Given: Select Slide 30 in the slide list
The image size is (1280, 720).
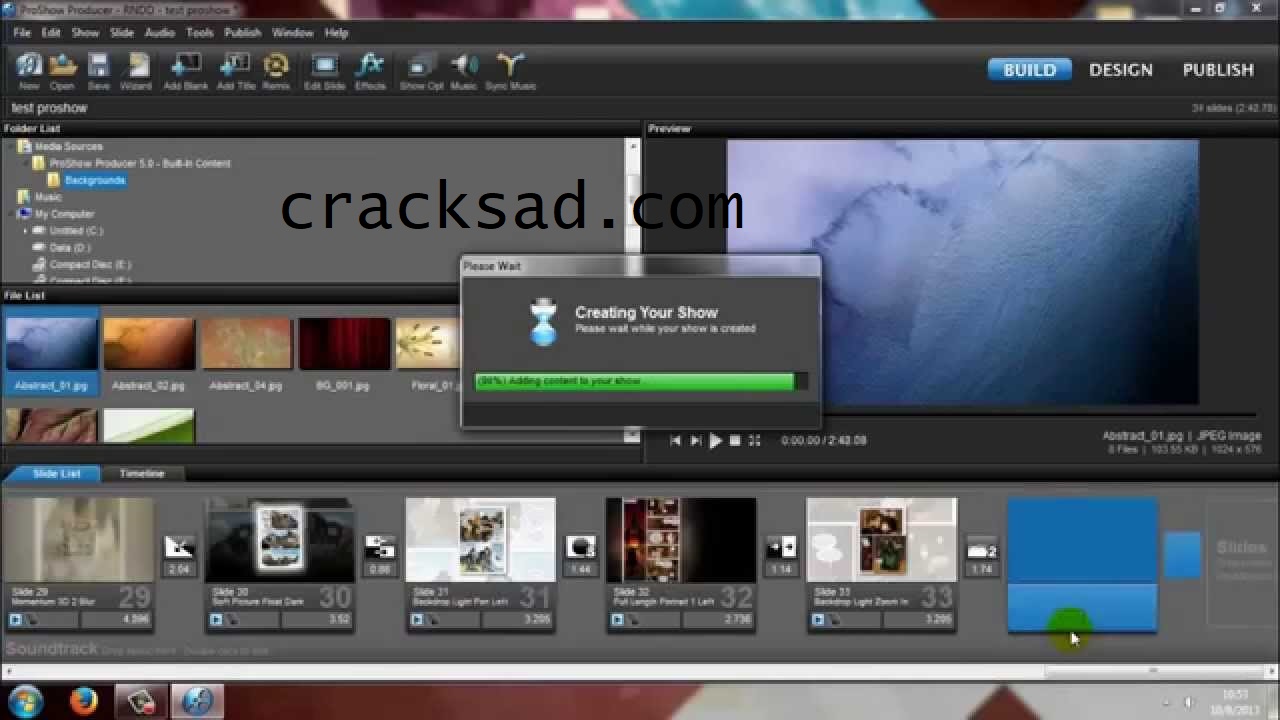Looking at the screenshot, I should coord(280,565).
